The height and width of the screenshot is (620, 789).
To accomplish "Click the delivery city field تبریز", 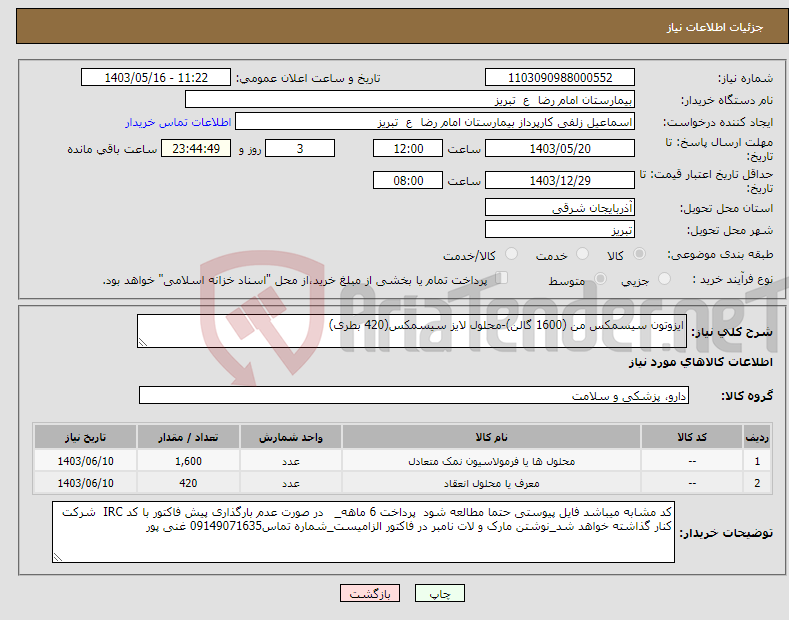I will click(560, 229).
